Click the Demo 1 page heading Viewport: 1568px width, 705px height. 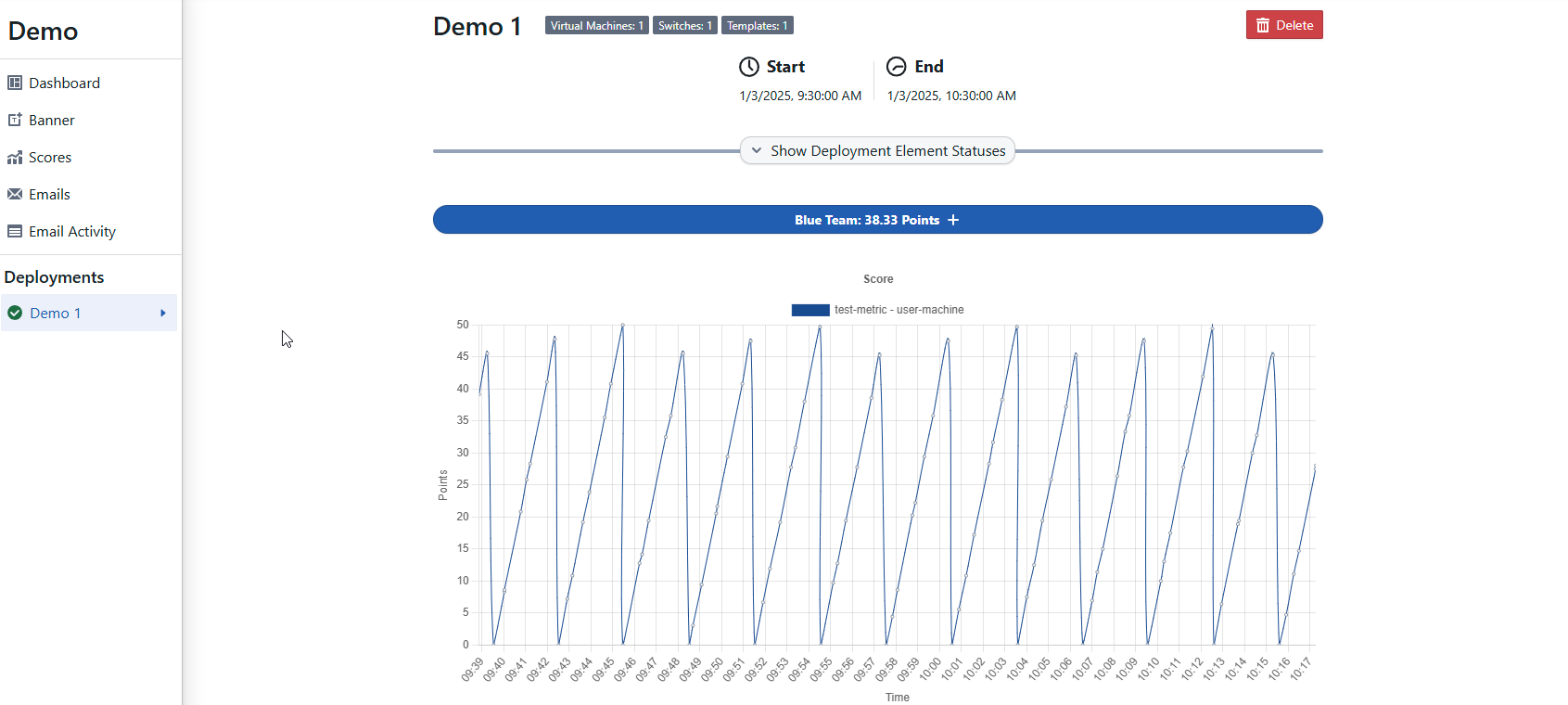point(477,26)
